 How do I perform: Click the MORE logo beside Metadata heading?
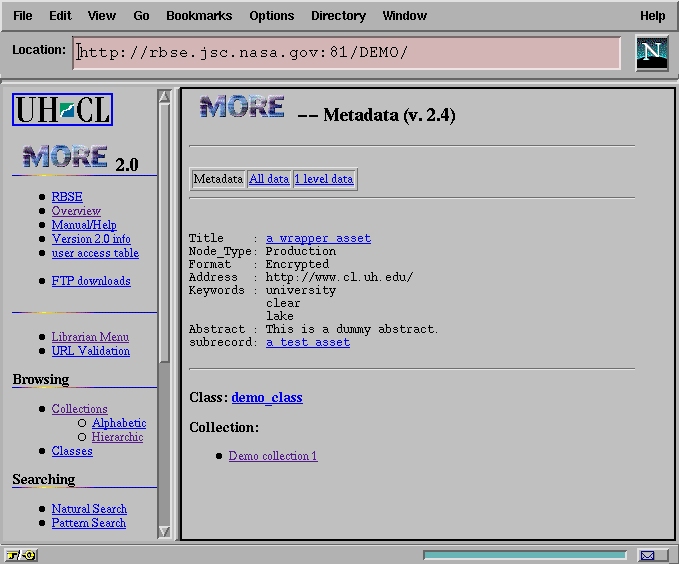(241, 108)
